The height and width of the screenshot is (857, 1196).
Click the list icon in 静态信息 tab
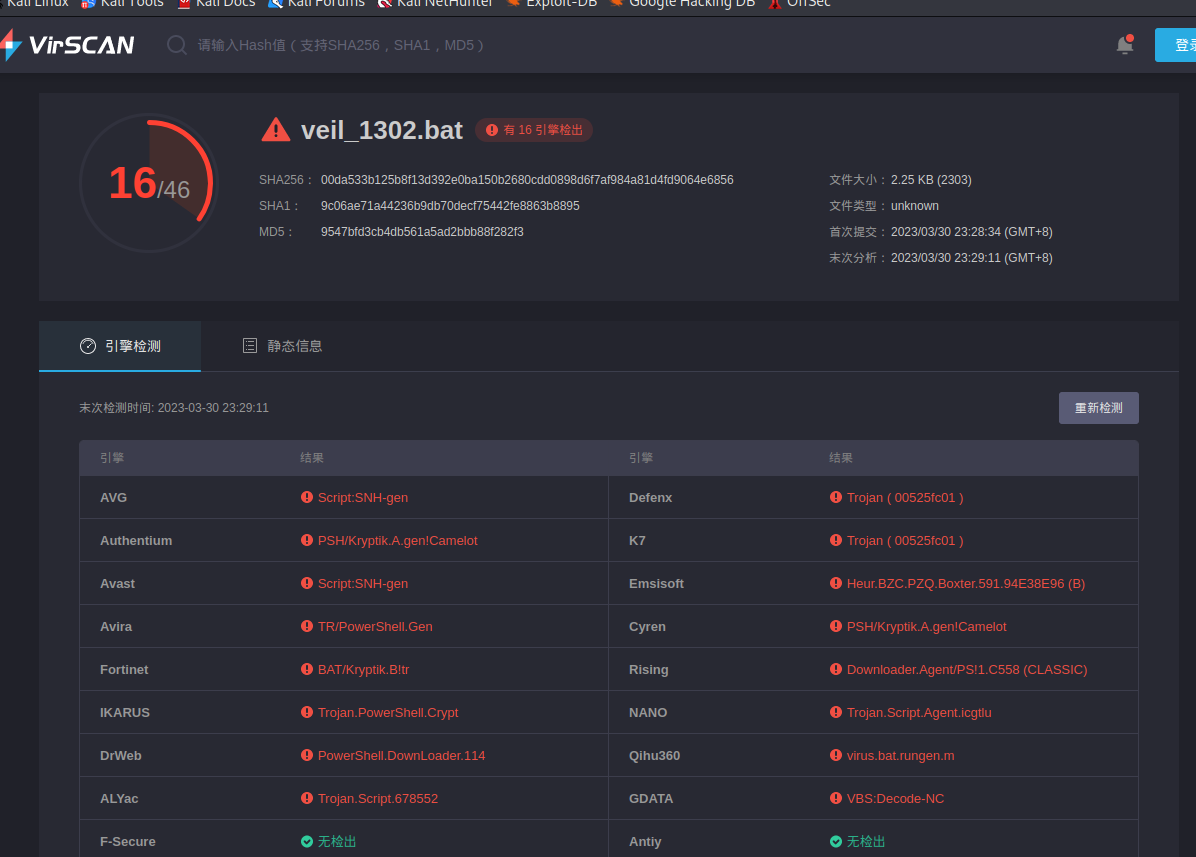[250, 346]
